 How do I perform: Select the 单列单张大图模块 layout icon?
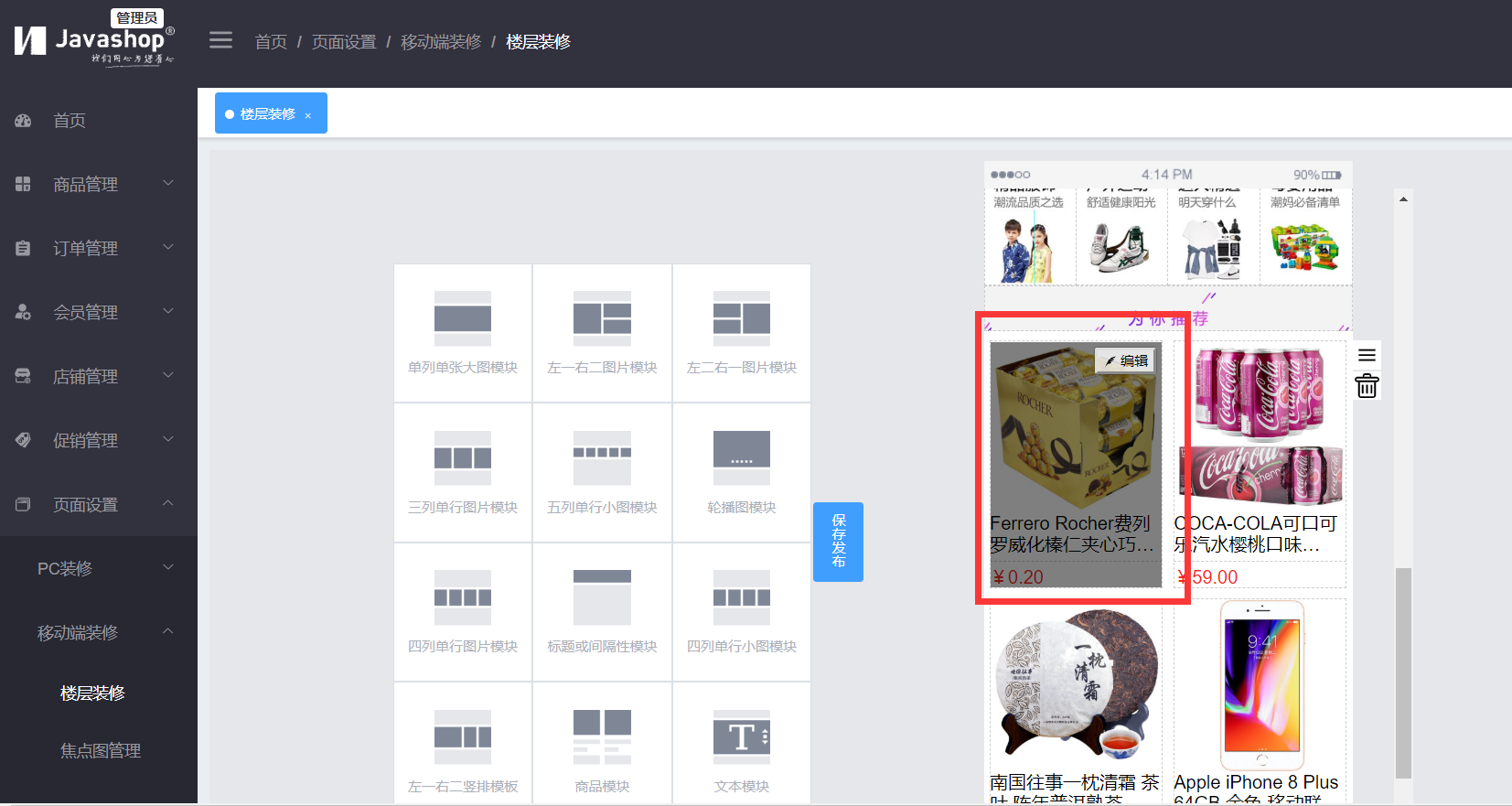coord(463,318)
